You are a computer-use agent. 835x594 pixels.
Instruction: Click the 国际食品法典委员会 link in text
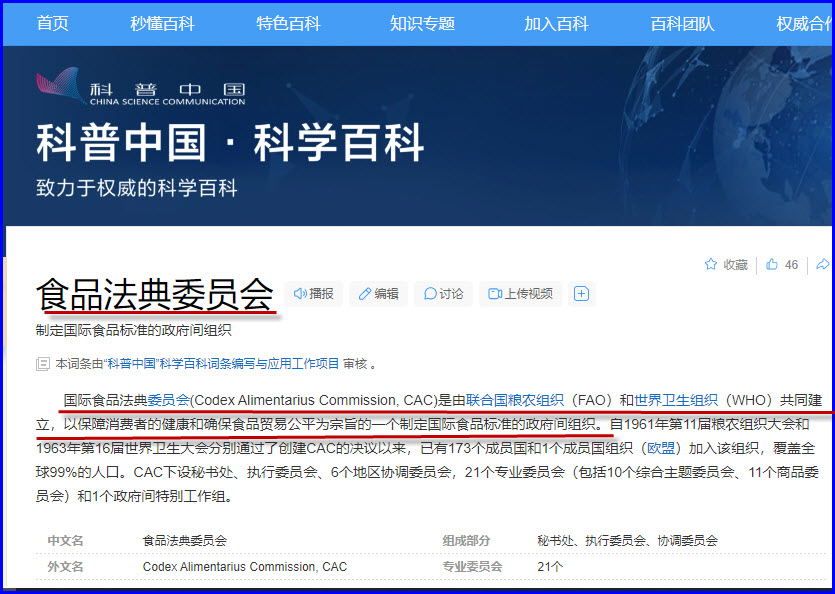[127, 401]
